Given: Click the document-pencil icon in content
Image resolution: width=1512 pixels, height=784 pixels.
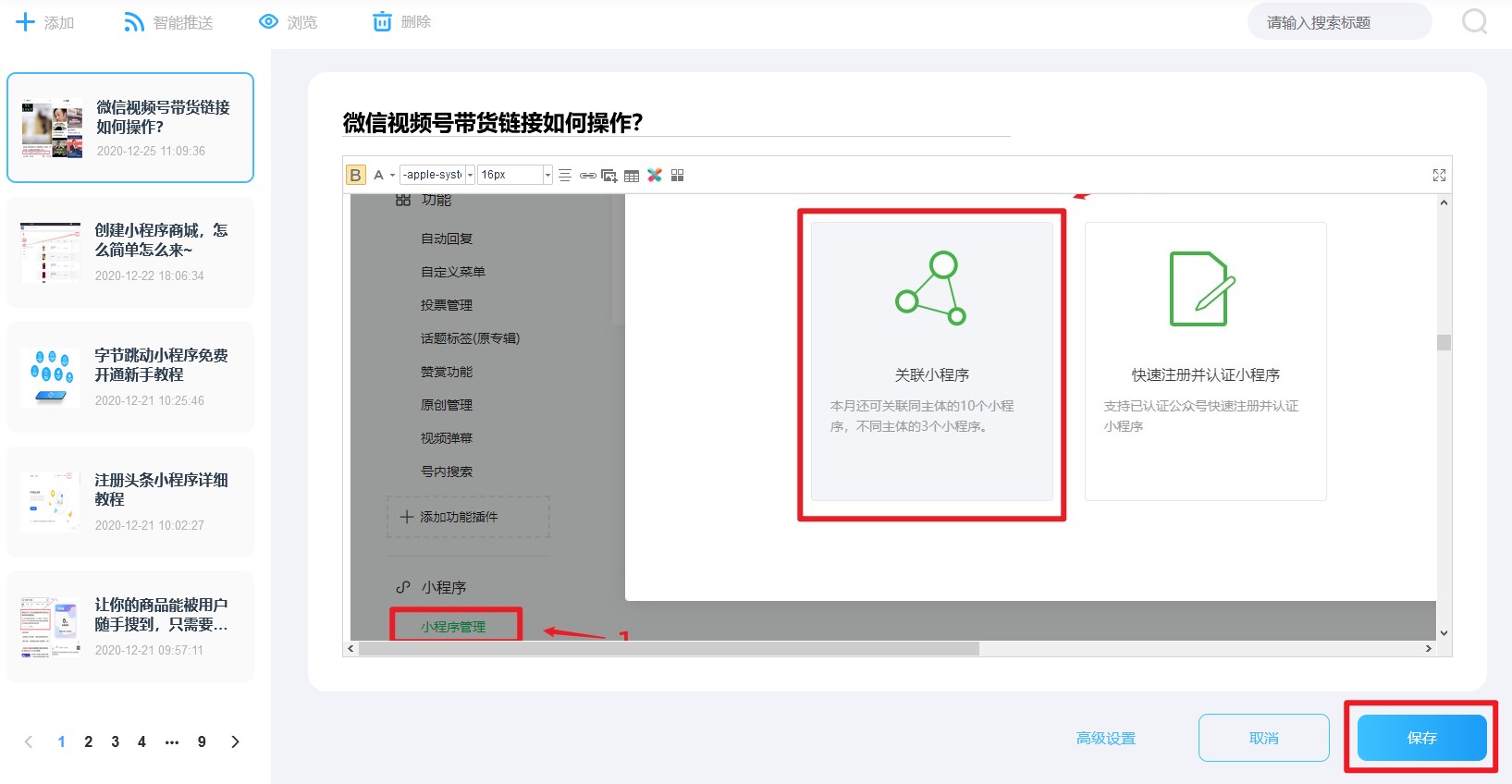Looking at the screenshot, I should coord(1202,288).
